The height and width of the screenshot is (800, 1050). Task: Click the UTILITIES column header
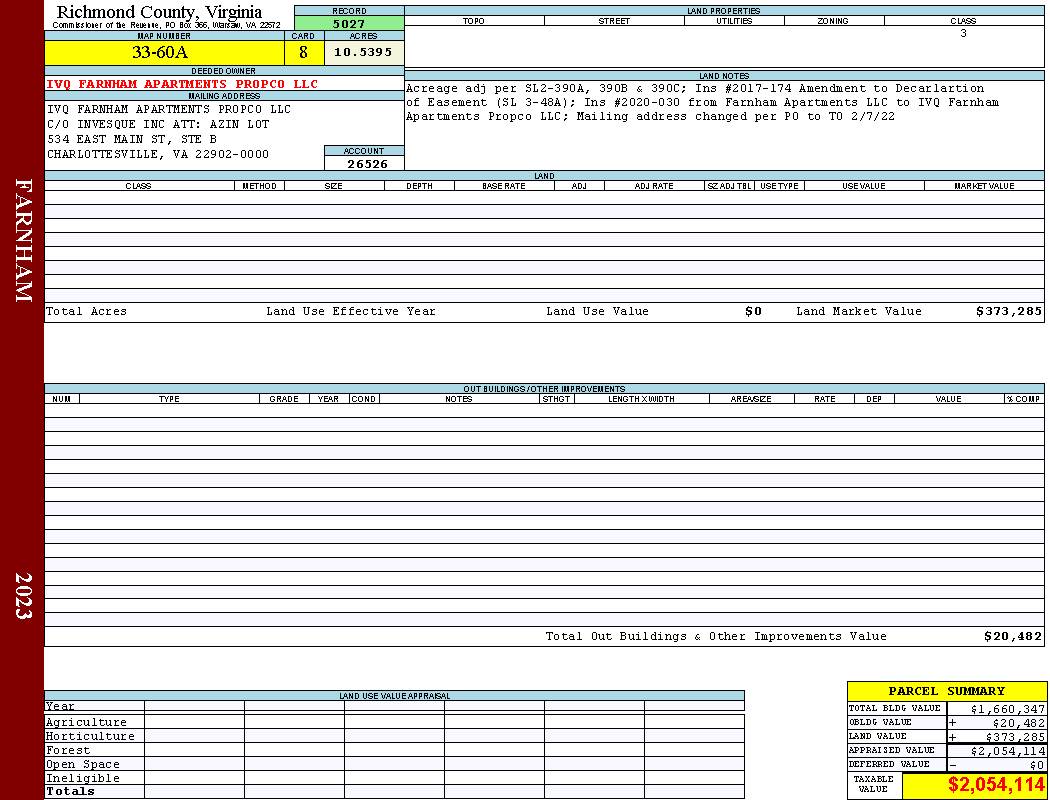coord(734,21)
